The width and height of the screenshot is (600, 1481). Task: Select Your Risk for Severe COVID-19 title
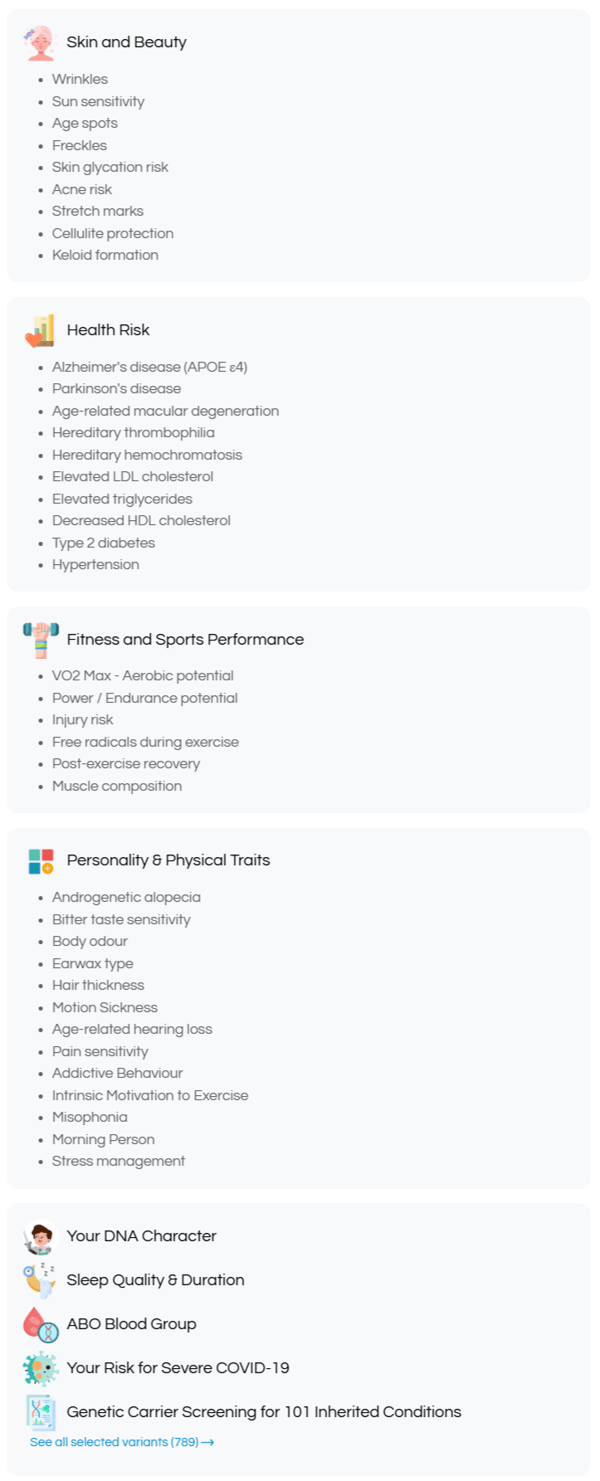pos(178,1369)
